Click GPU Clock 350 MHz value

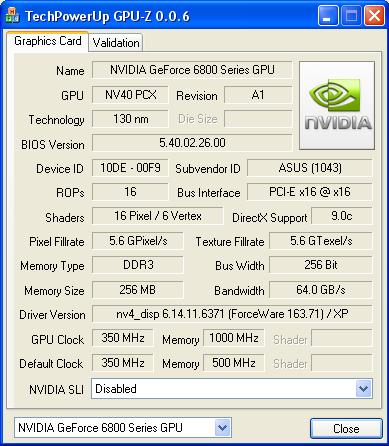click(x=123, y=338)
